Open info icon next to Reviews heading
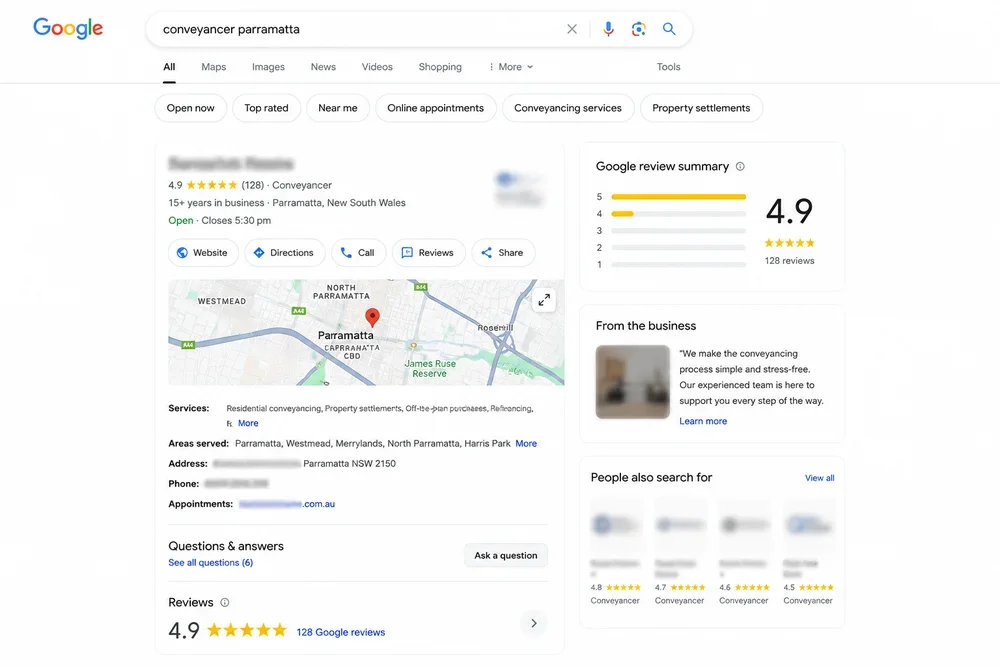The height and width of the screenshot is (667, 1000). pos(224,602)
